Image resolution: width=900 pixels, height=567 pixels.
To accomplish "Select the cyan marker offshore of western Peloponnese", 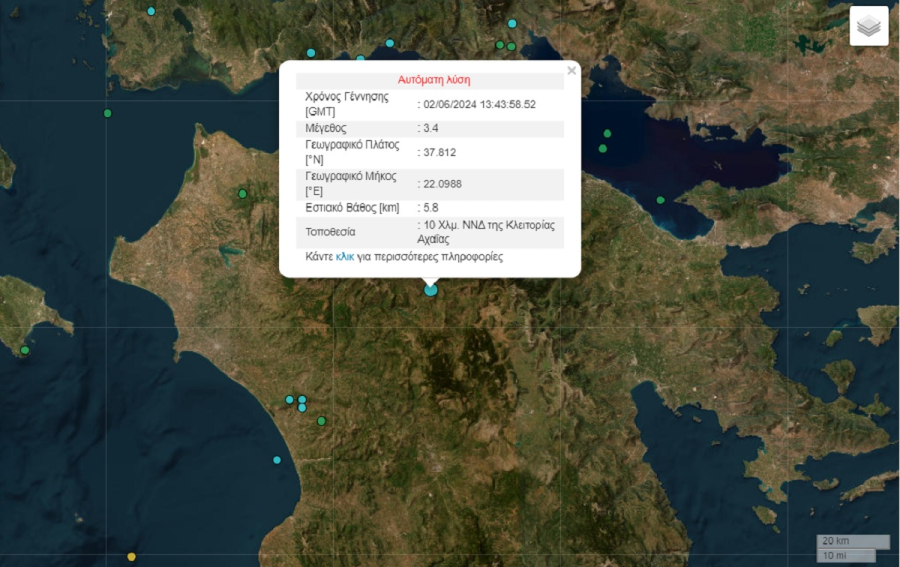I will coord(277,460).
